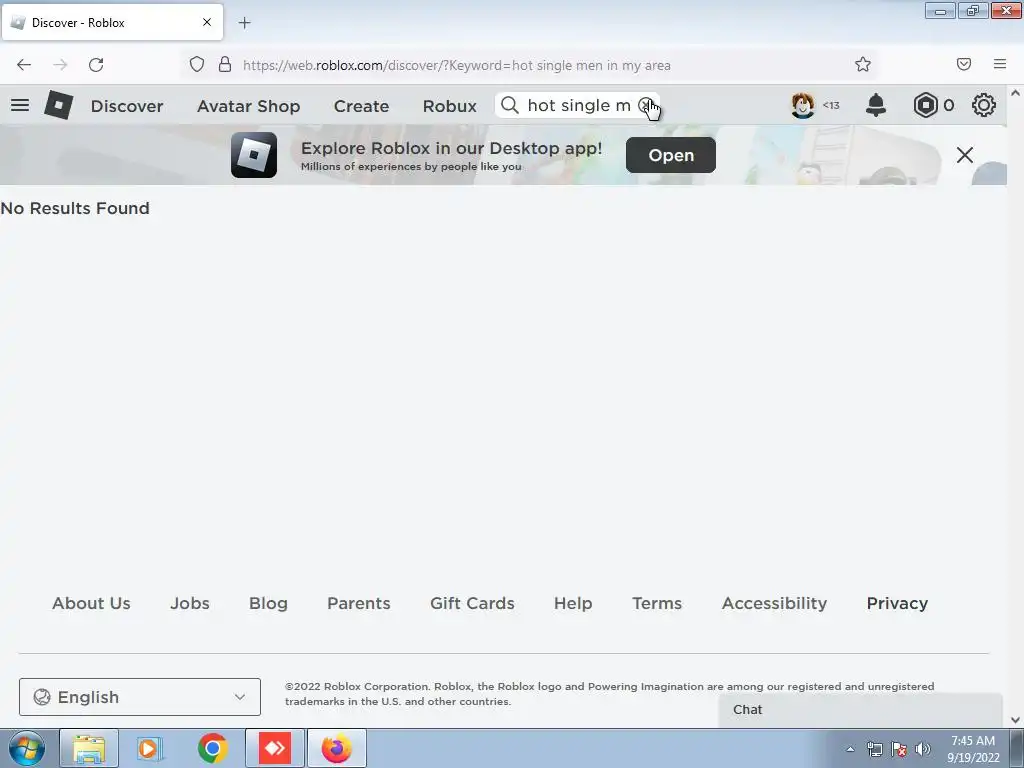Click the Open desktop app button
This screenshot has width=1024, height=768.
[x=671, y=155]
